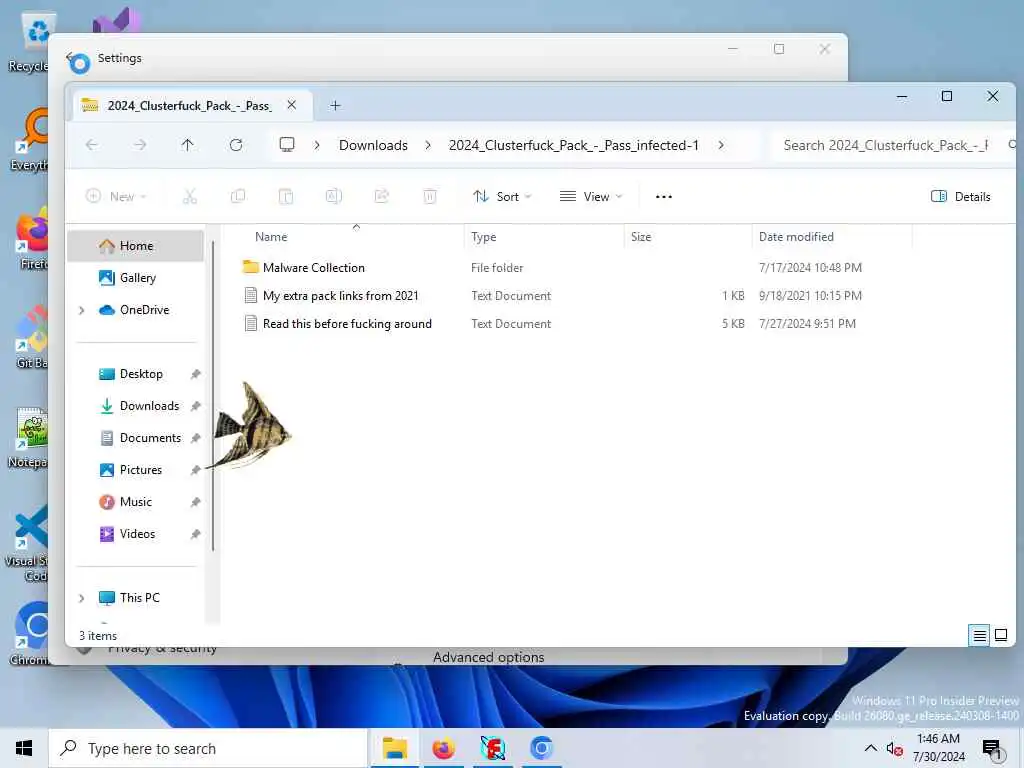Click the taskbar clock showing 1:46 AM
The width and height of the screenshot is (1024, 768).
[x=938, y=748]
